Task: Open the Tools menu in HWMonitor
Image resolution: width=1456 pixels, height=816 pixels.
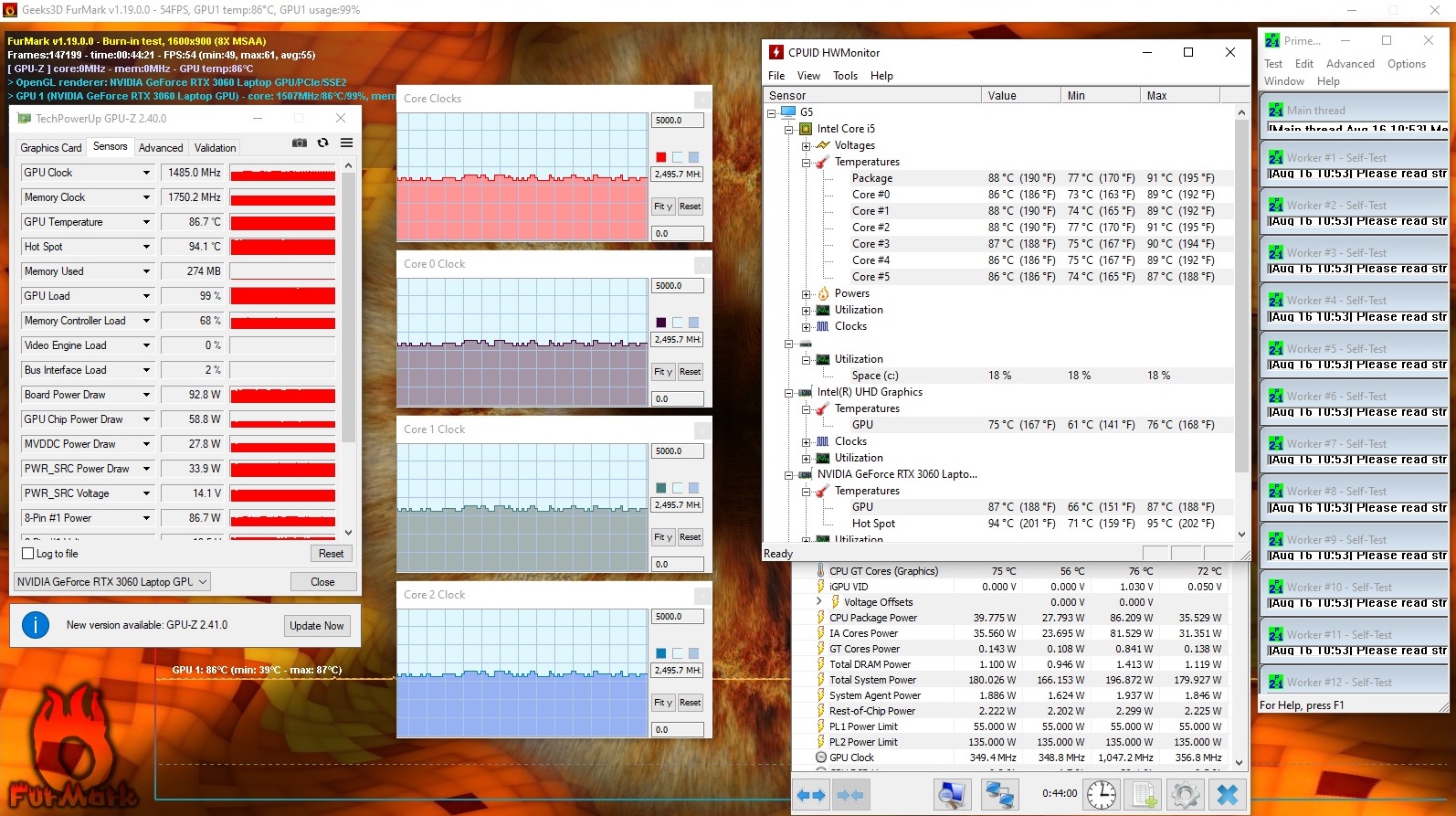Action: click(x=845, y=76)
